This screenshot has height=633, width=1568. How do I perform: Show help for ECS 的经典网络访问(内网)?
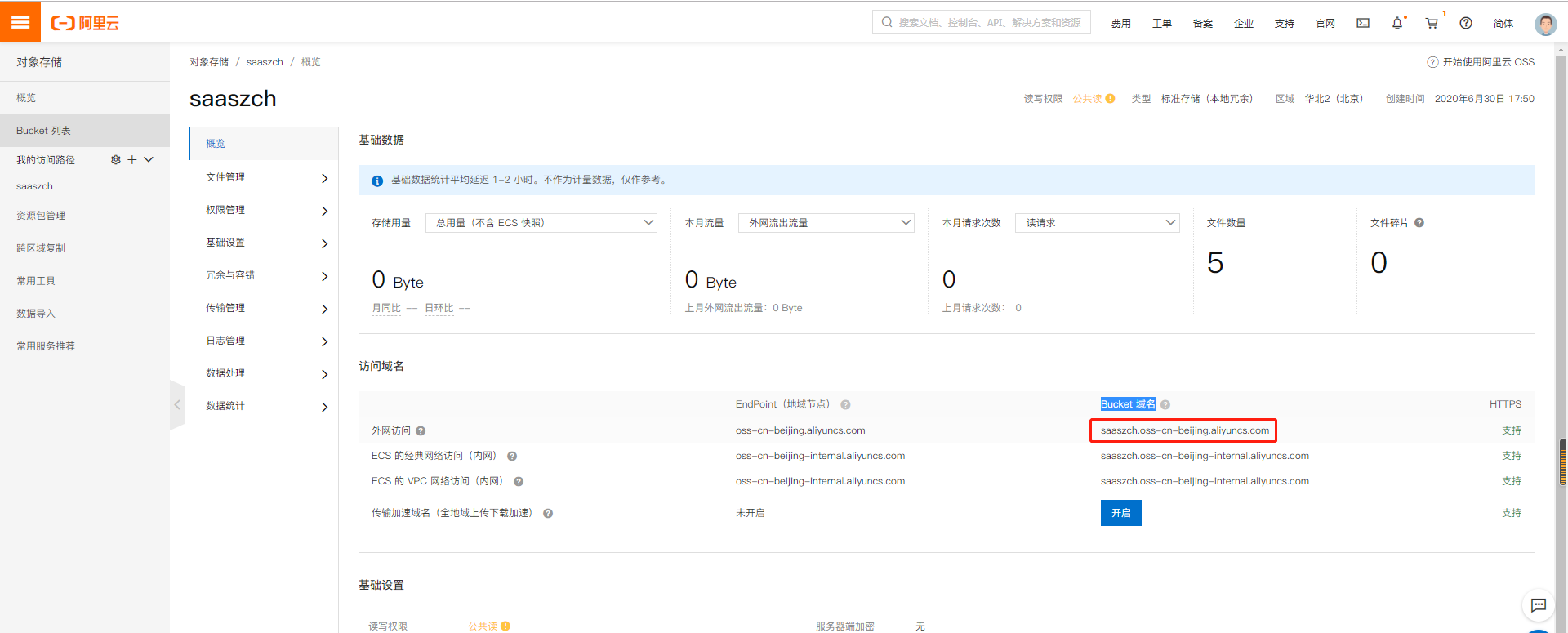pyautogui.click(x=512, y=457)
